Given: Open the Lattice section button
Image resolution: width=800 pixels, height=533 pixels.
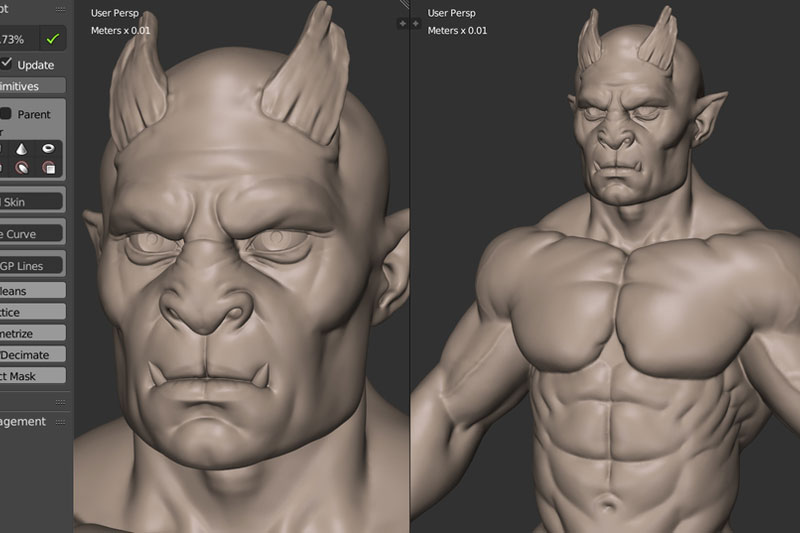Looking at the screenshot, I should 33,312.
